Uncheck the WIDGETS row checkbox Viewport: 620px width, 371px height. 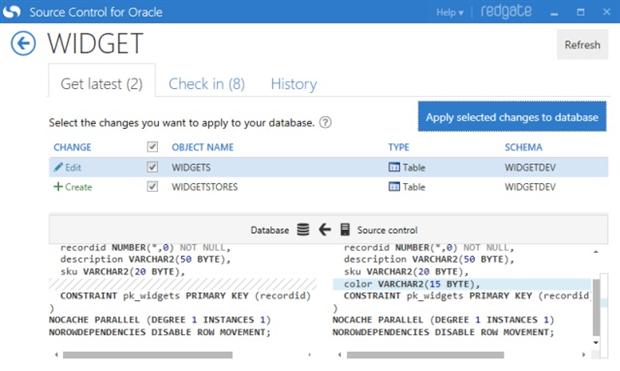coord(152,167)
